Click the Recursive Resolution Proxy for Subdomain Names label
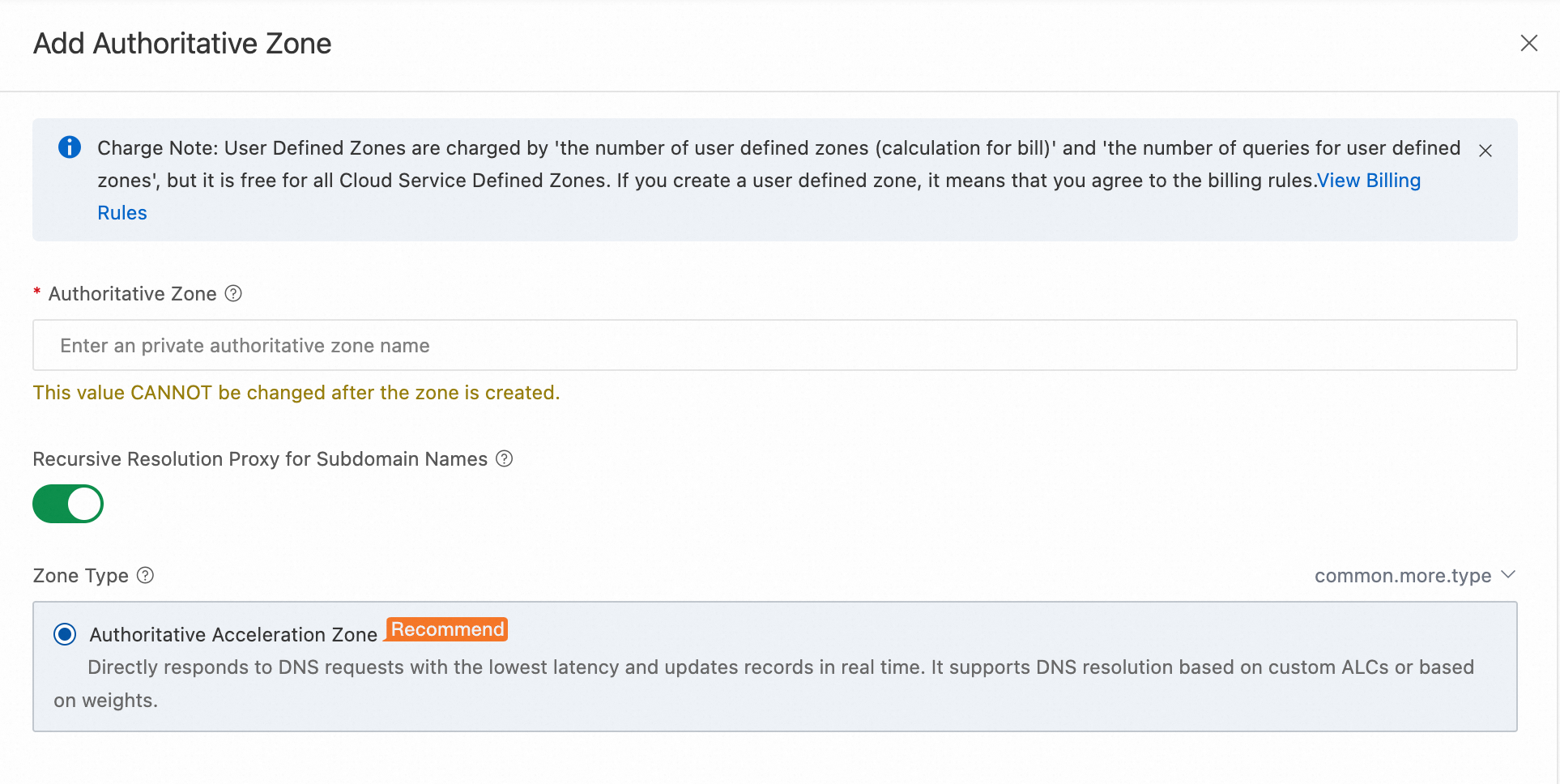The height and width of the screenshot is (784, 1560). click(x=260, y=459)
